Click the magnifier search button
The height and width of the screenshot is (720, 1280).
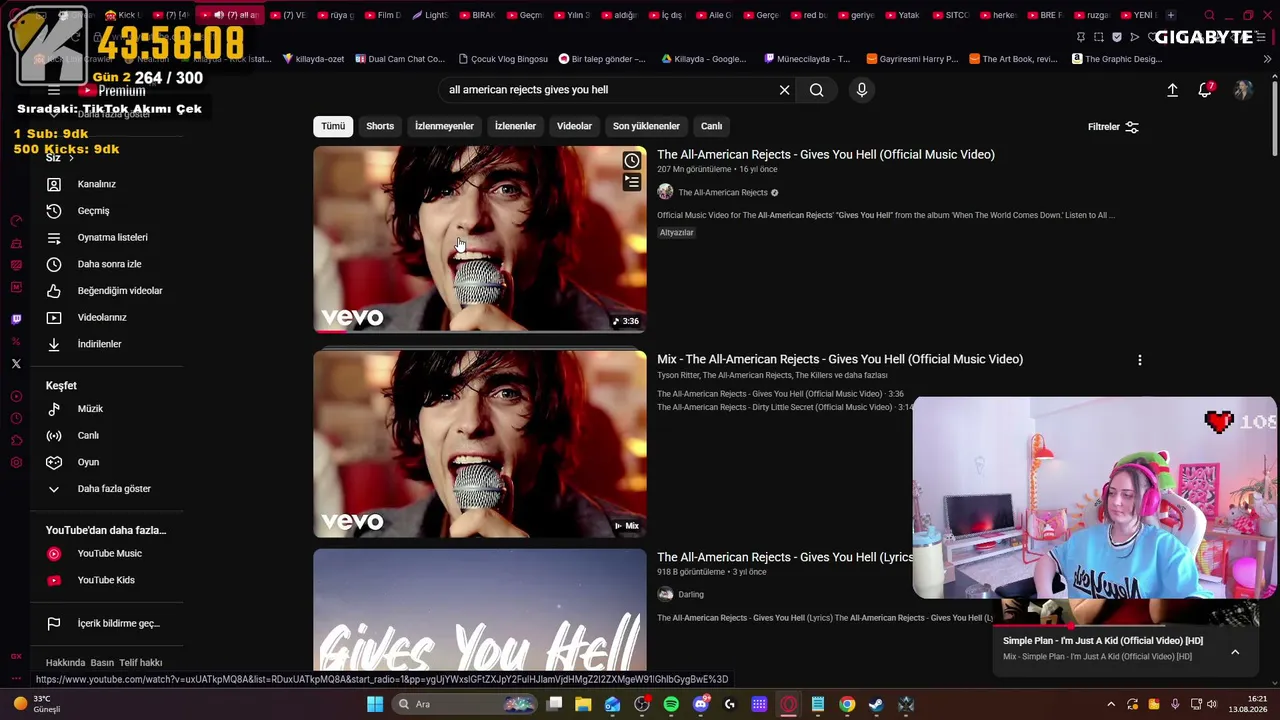tap(817, 90)
